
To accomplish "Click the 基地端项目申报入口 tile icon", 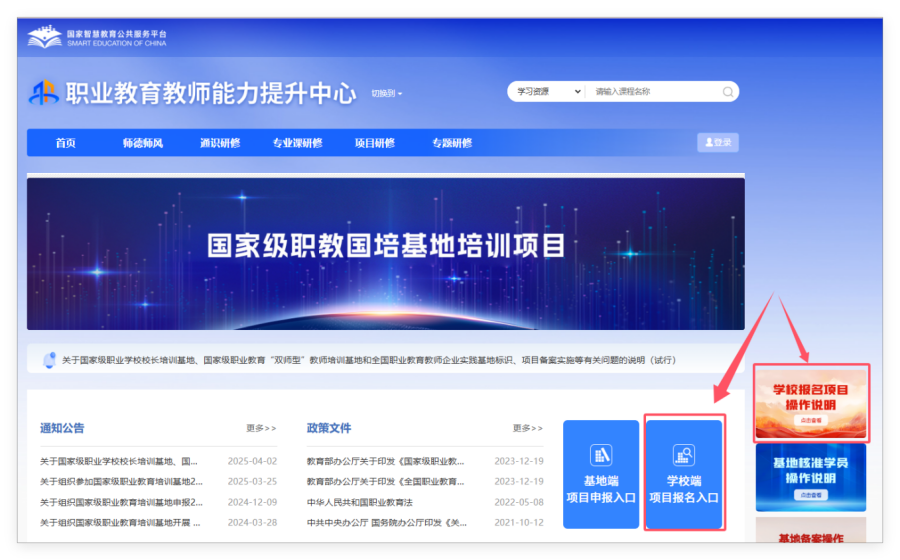I will point(601,455).
